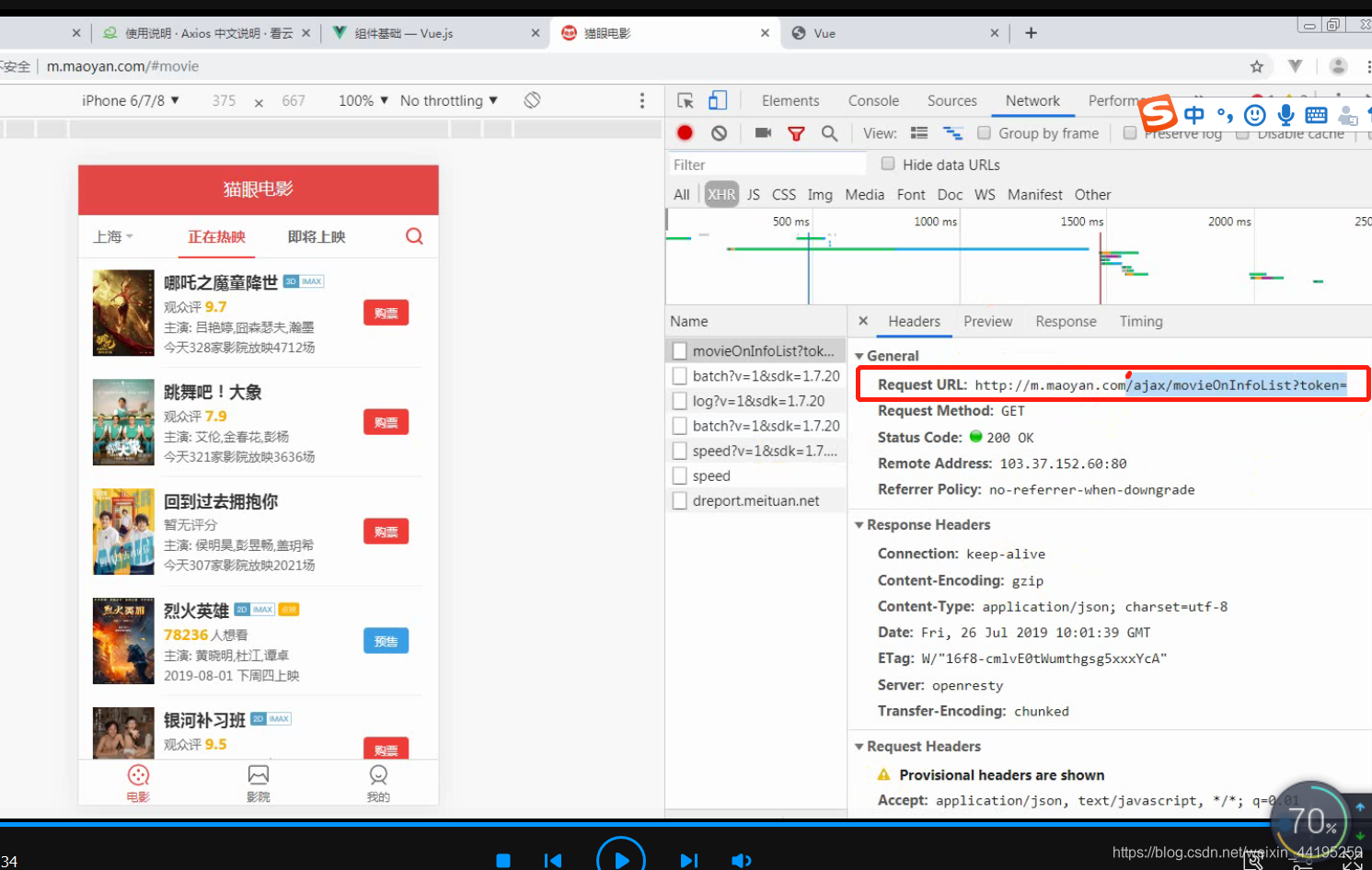Open the 电影 bottom navigation icon

tap(138, 784)
